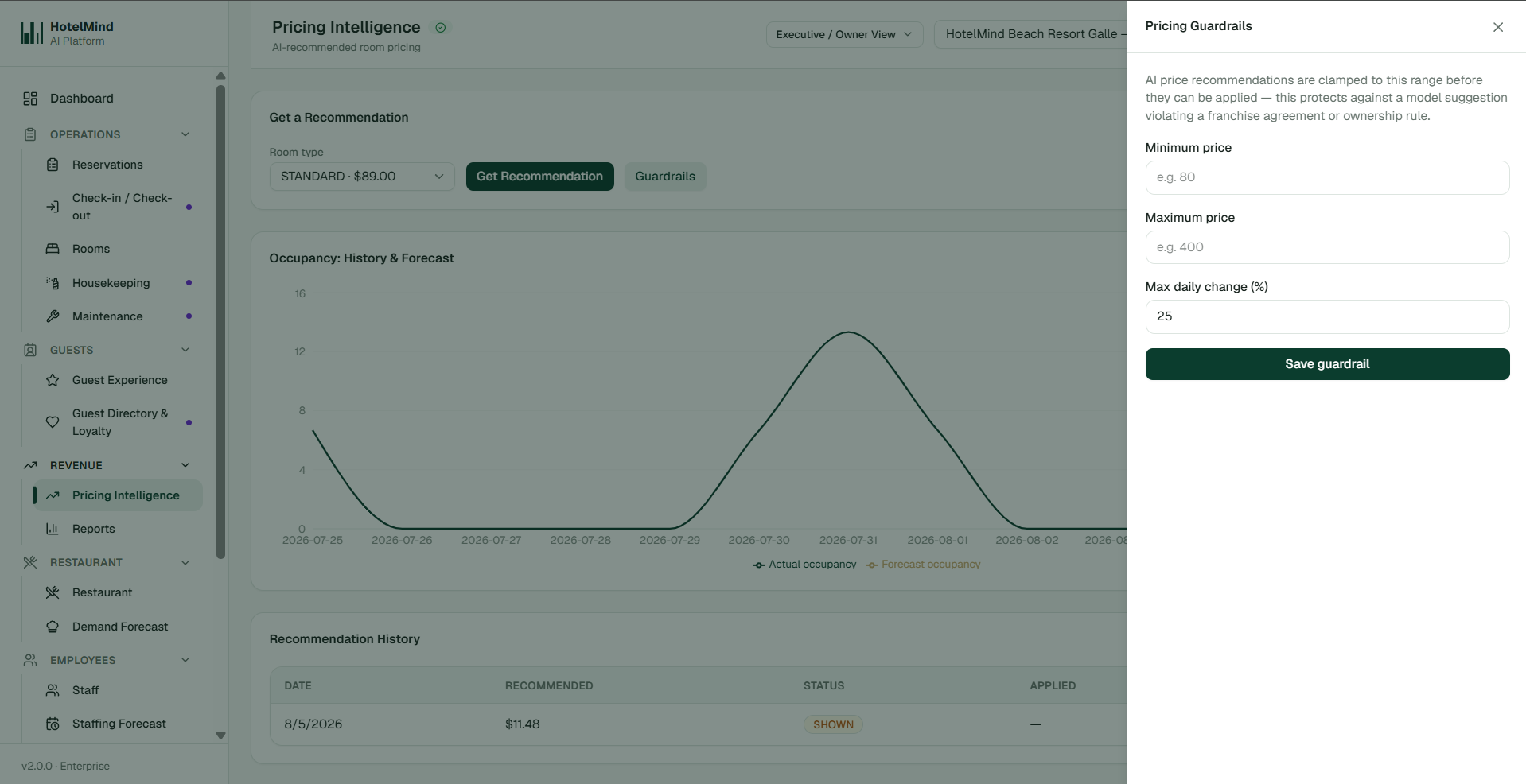Click the SHOWN status badge
Viewport: 1526px width, 784px height.
833,724
